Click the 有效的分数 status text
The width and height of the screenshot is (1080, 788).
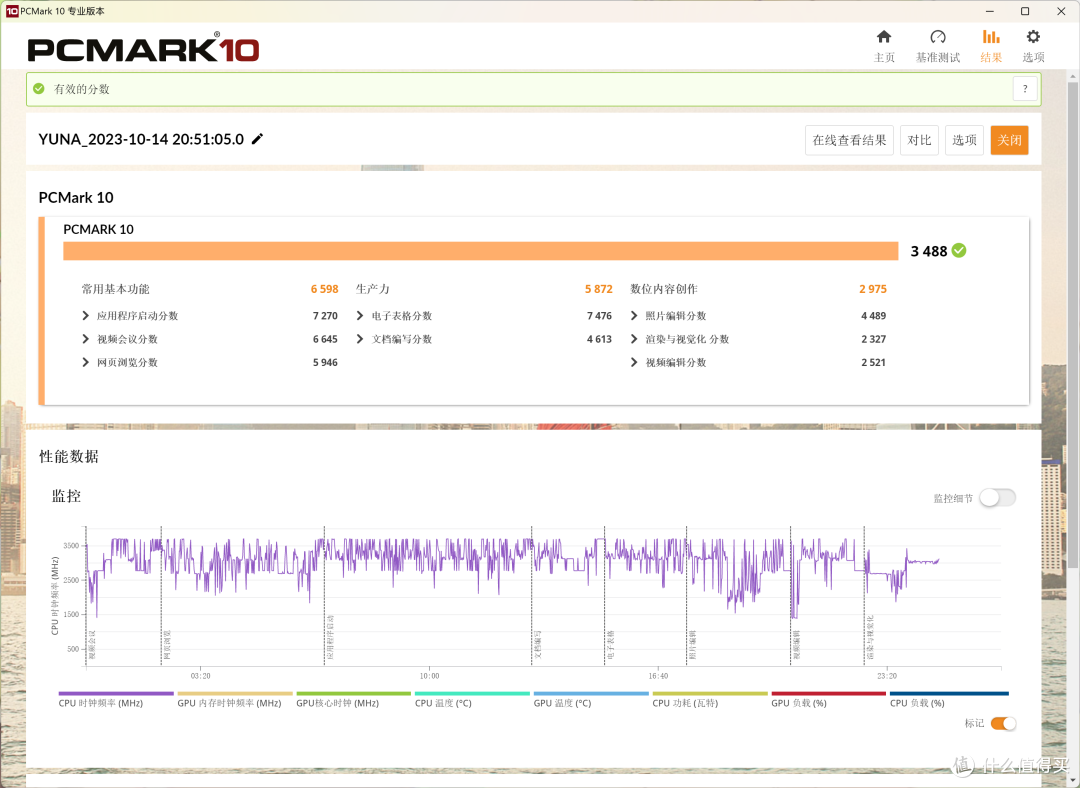[x=82, y=89]
